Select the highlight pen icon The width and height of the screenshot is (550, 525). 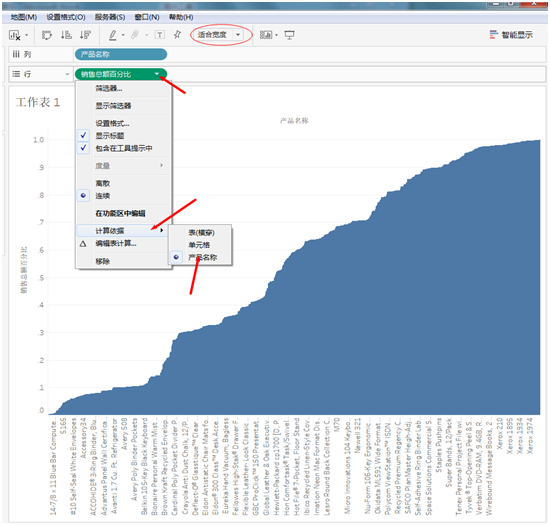[113, 35]
